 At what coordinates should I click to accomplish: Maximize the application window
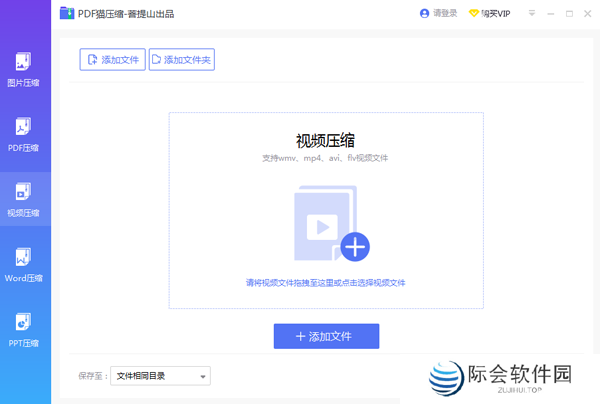[569, 14]
